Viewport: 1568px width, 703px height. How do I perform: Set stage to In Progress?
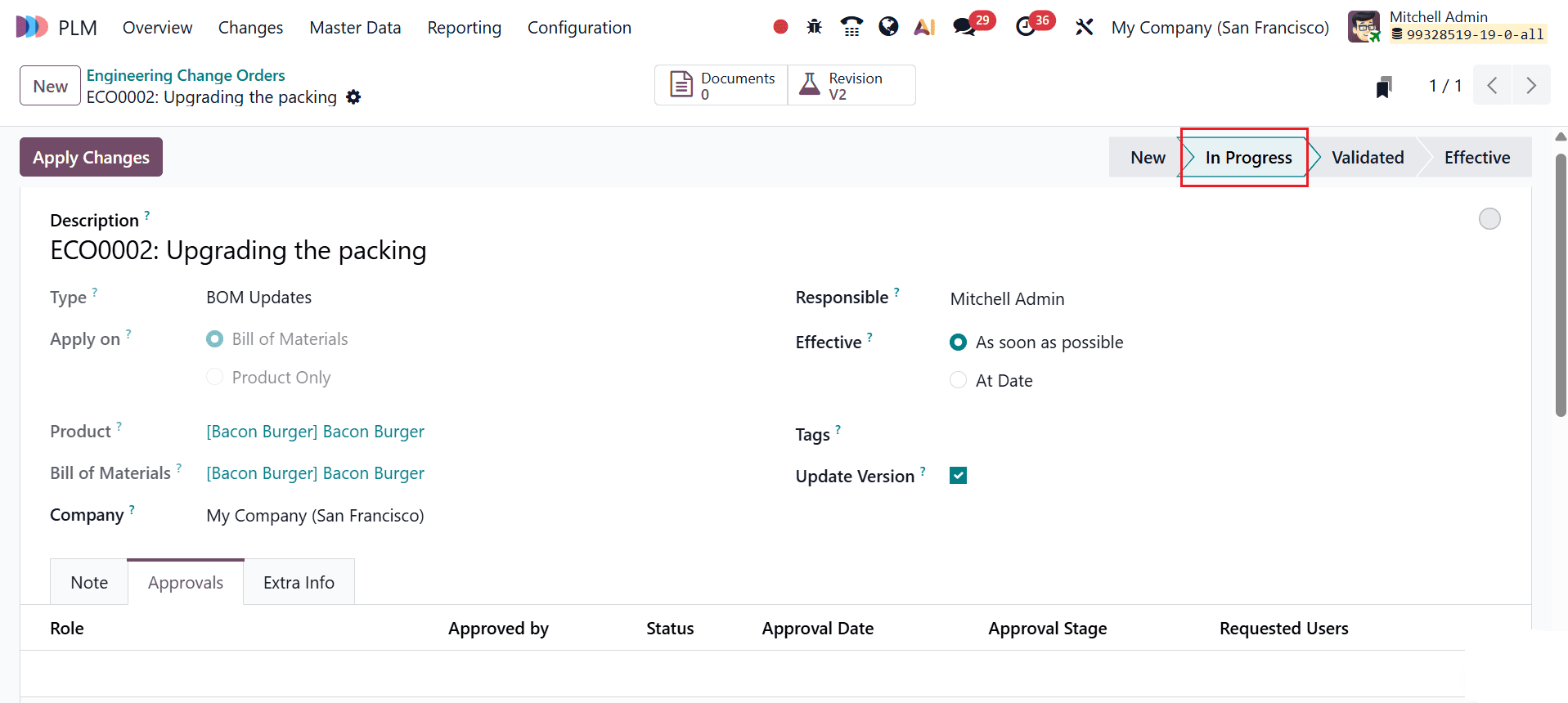point(1248,157)
